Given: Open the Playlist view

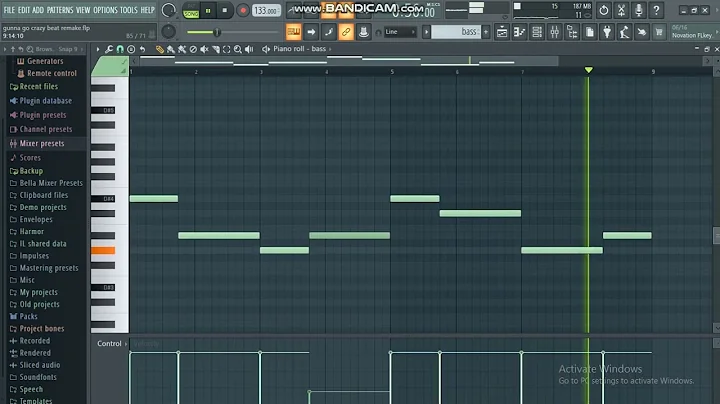Looking at the screenshot, I should 502,32.
